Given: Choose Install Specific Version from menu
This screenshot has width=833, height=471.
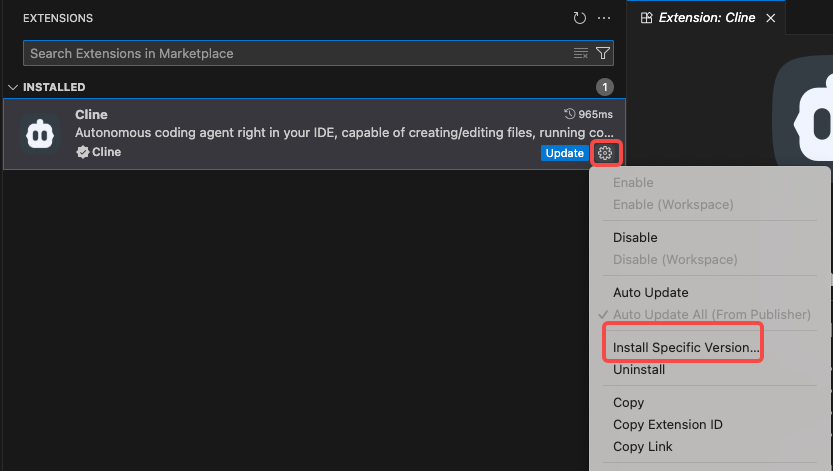Looking at the screenshot, I should [685, 348].
